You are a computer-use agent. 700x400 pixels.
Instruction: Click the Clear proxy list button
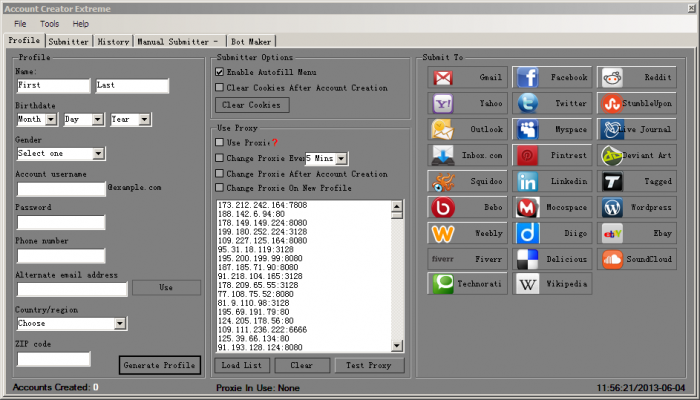point(302,365)
